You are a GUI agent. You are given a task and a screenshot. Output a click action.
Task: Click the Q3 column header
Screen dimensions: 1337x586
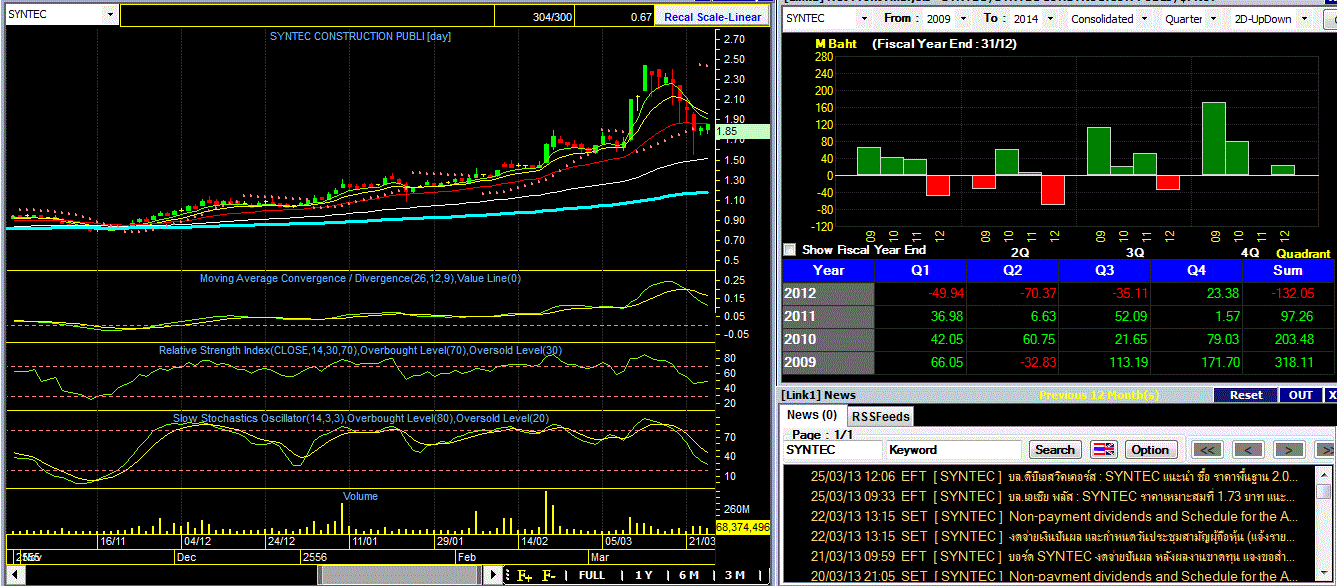pos(1105,270)
